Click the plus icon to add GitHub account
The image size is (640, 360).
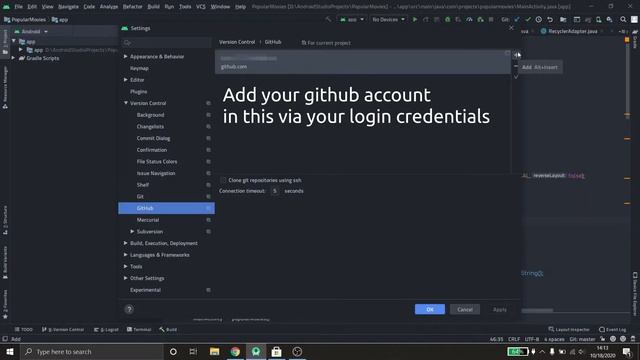point(516,55)
